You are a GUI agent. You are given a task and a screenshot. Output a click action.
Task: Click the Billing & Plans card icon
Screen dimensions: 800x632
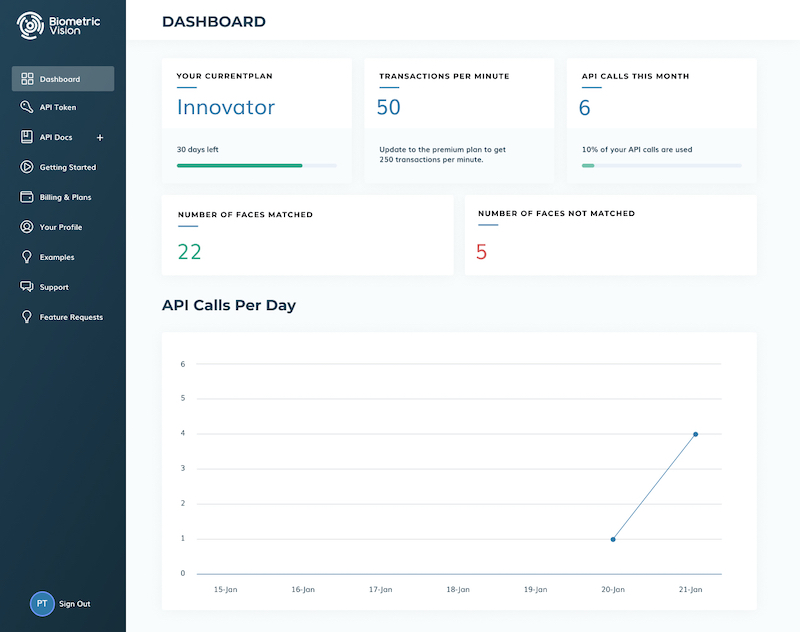click(x=27, y=197)
